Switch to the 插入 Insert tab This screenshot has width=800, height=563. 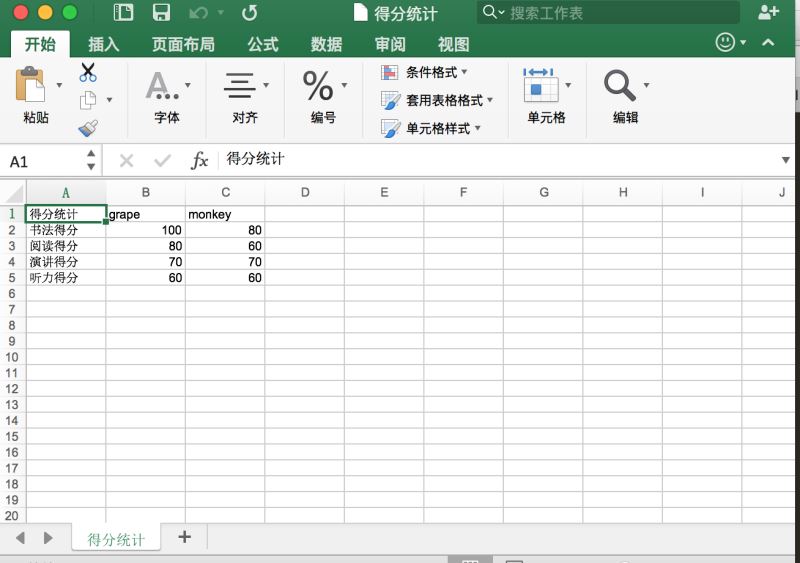tap(104, 44)
